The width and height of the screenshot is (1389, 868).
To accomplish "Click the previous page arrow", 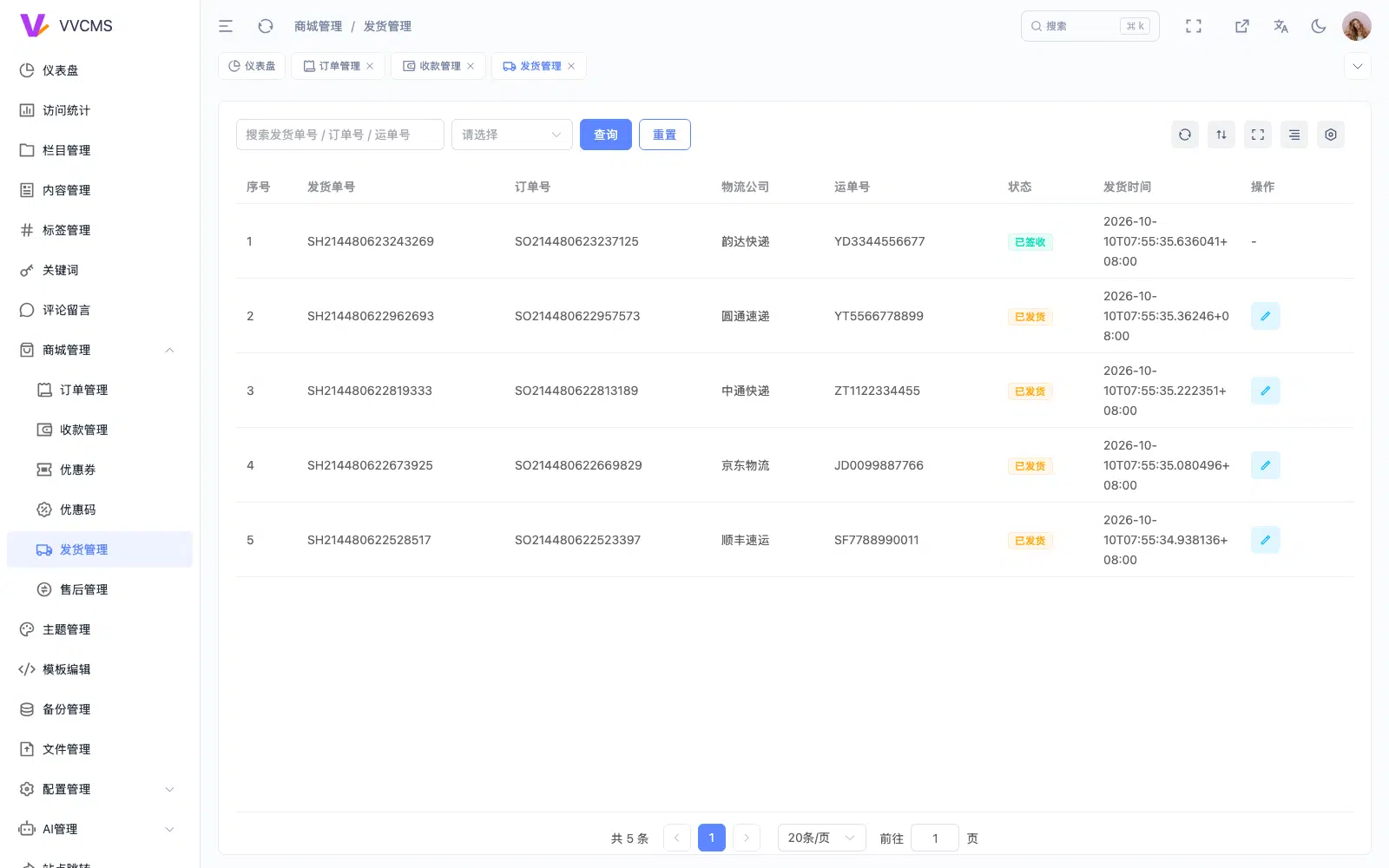I will pos(677,838).
